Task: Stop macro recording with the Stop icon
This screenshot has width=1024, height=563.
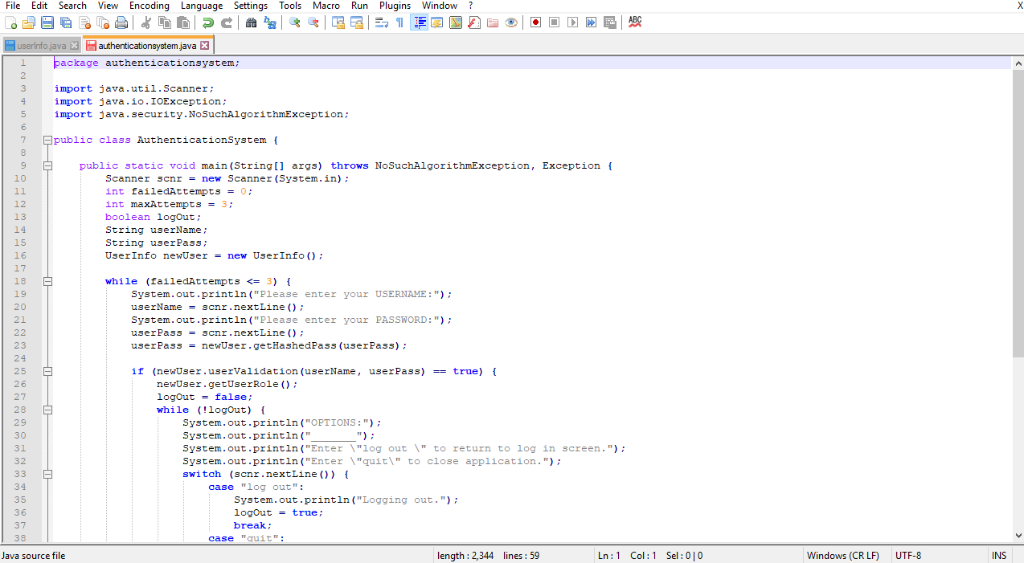Action: coord(554,23)
